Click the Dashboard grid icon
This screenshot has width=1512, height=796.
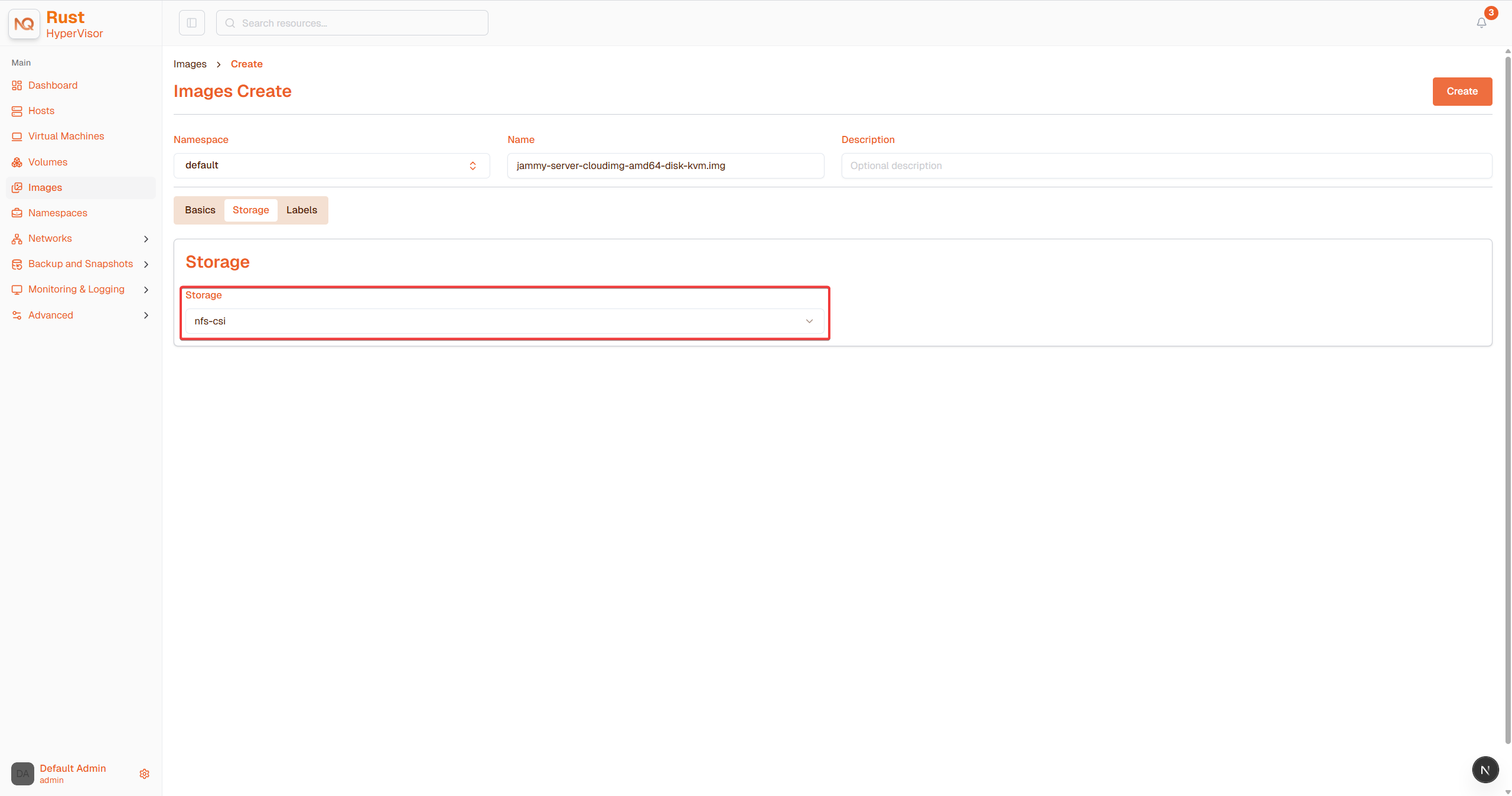[x=17, y=86]
